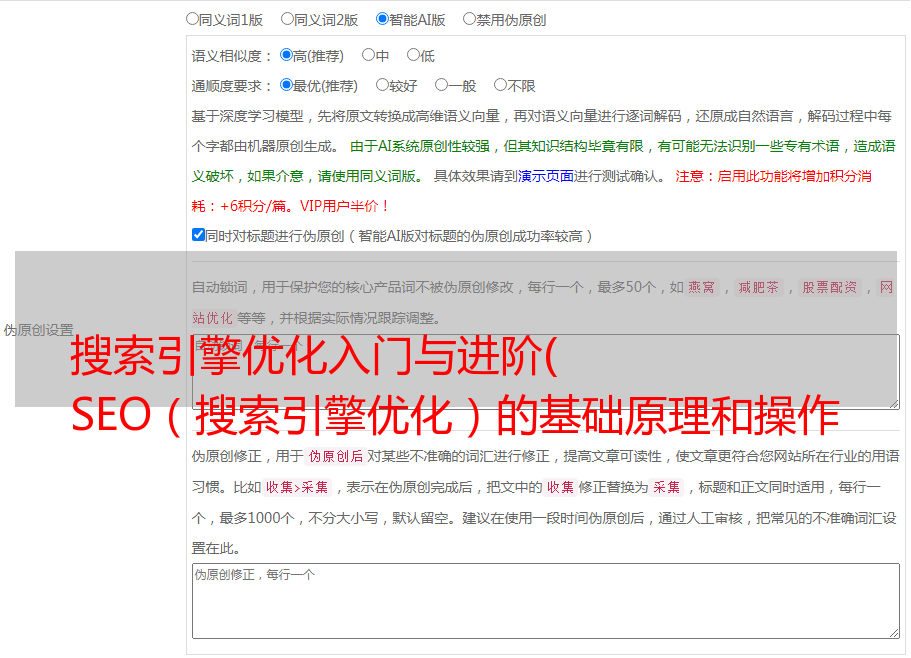
Task: Select the 同义词2版 radio option
Action: (287, 19)
